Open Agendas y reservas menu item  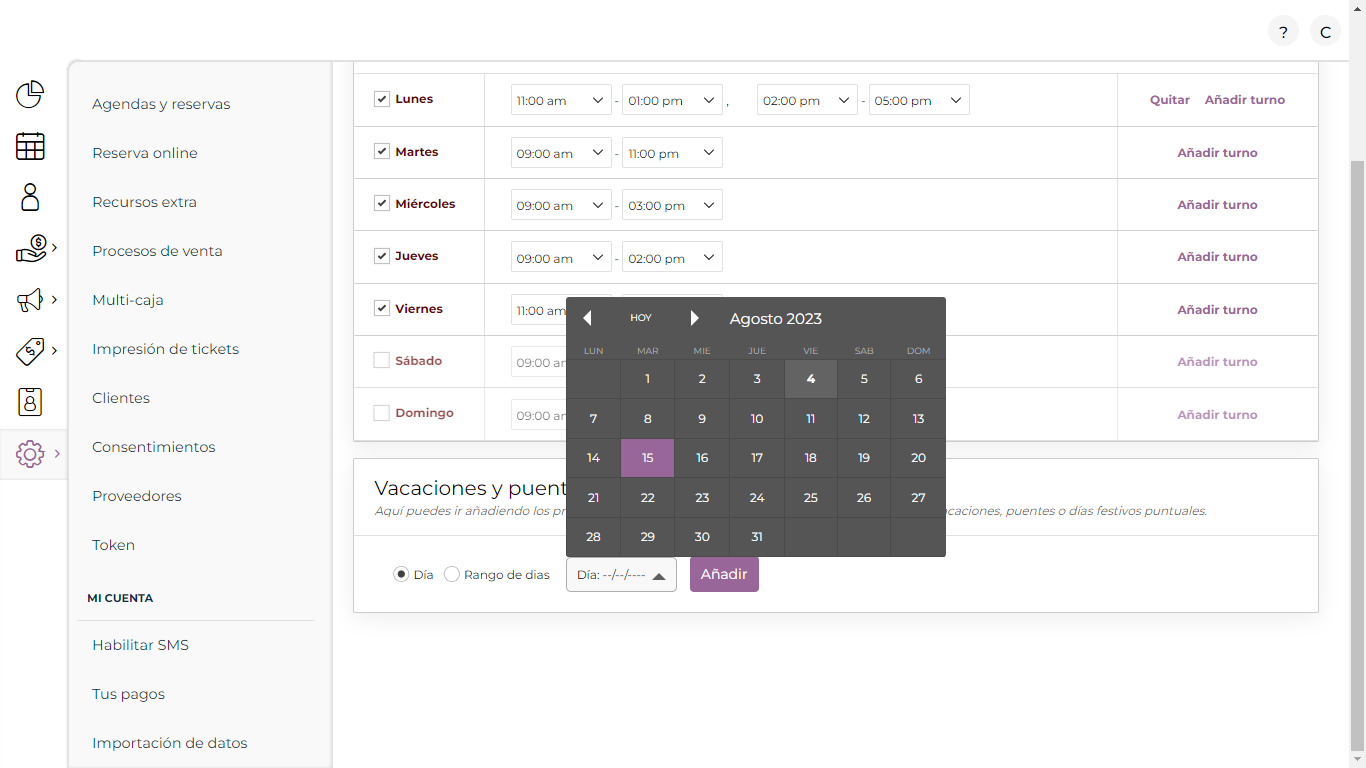coord(161,104)
